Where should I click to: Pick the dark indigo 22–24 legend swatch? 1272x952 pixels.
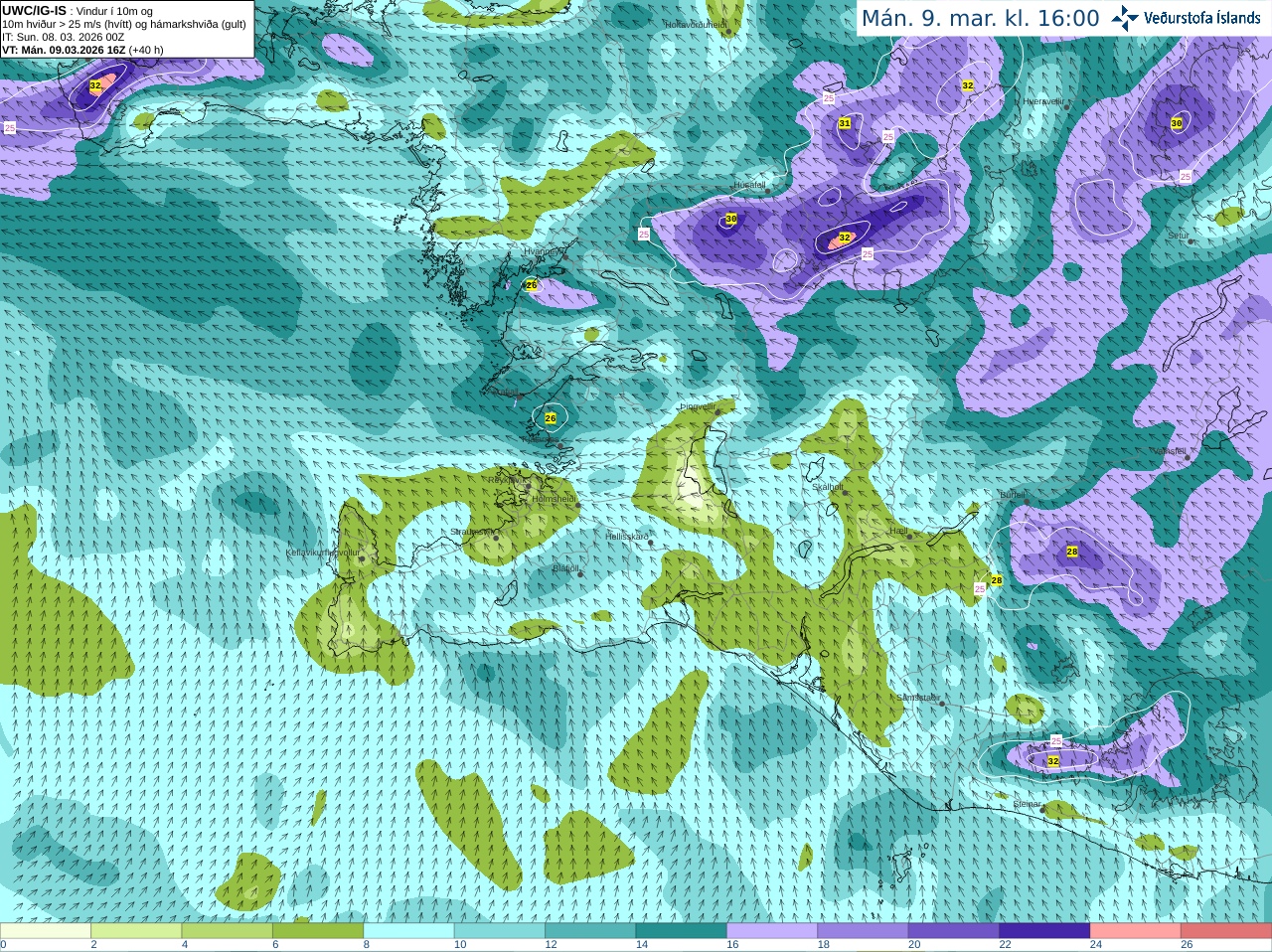pos(1045,931)
